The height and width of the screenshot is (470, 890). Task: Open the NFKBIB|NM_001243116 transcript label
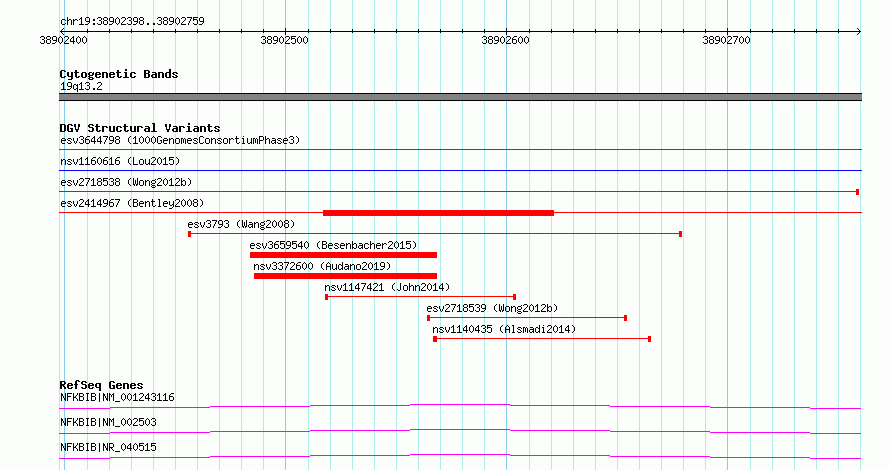click(x=117, y=397)
